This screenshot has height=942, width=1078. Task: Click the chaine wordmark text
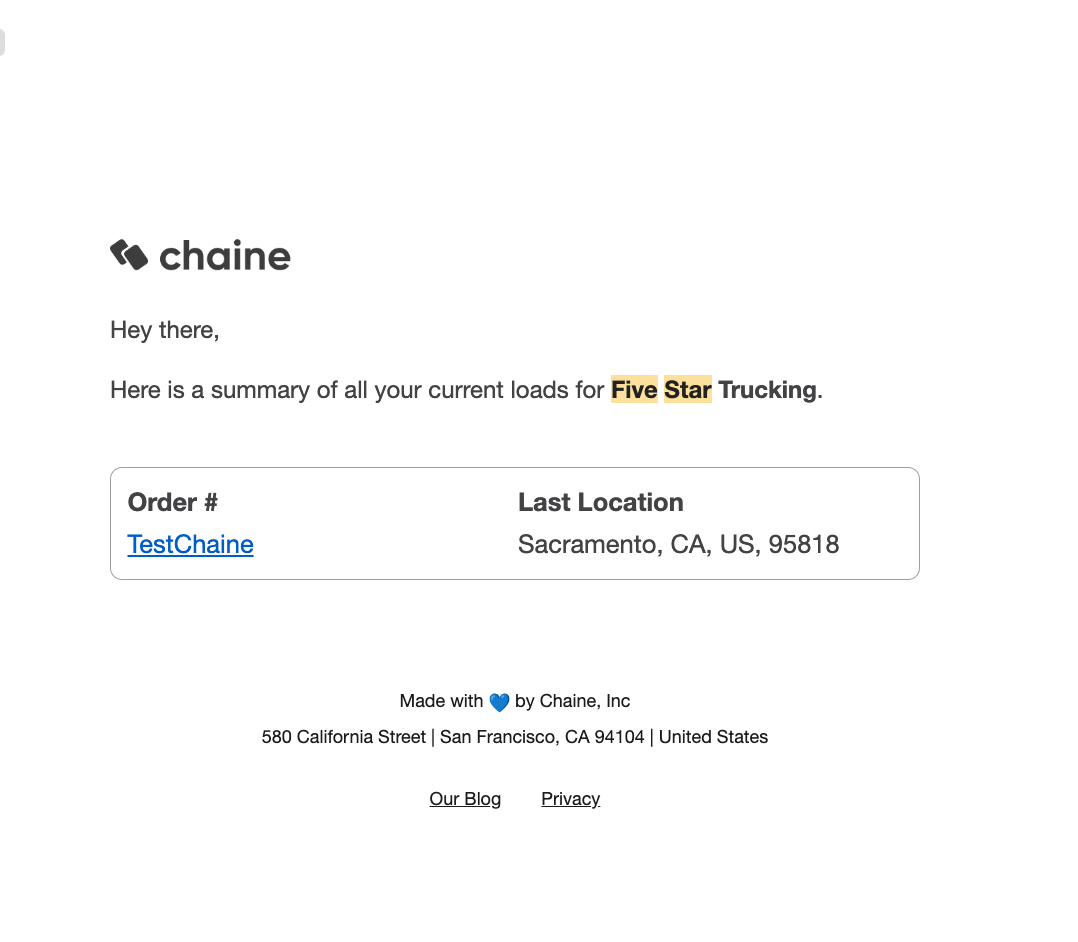click(x=225, y=256)
